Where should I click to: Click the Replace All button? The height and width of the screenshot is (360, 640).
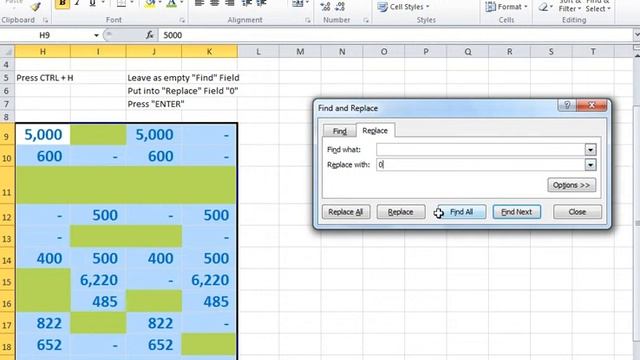point(346,212)
